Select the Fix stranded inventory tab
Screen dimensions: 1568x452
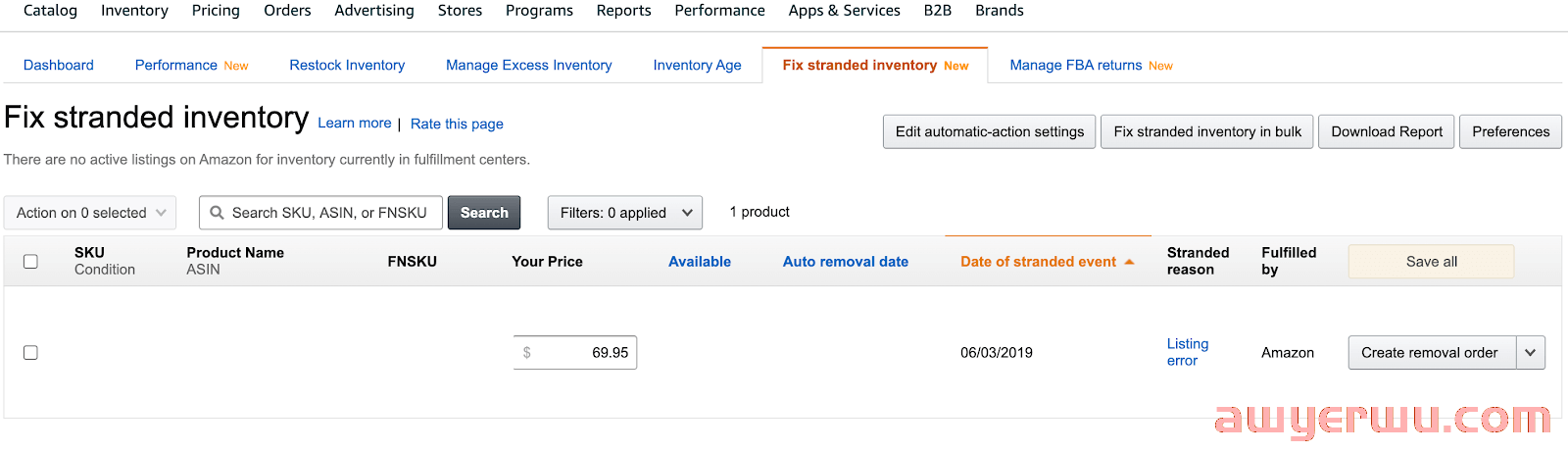(x=875, y=66)
